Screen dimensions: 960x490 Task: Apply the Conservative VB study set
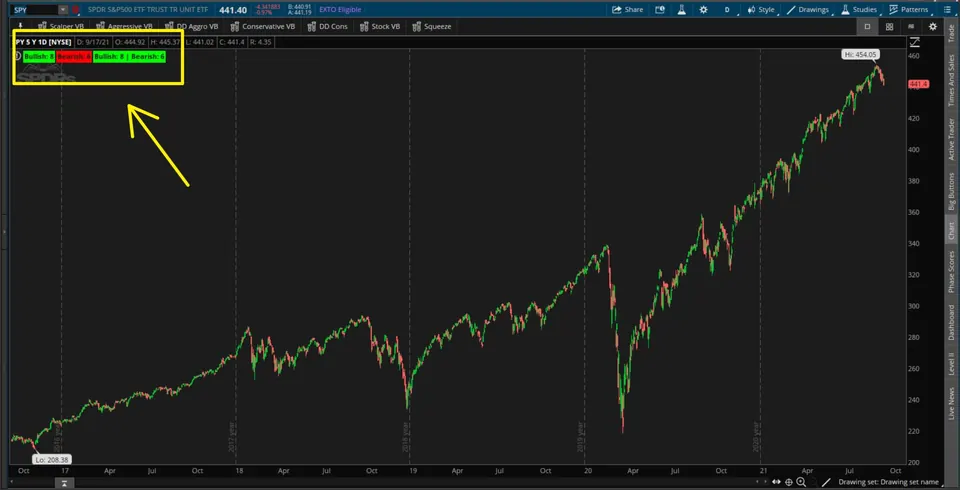(263, 26)
